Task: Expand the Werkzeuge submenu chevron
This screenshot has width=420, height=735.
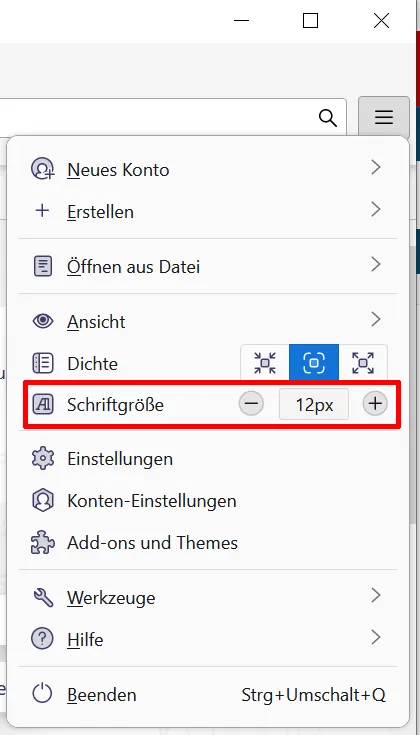Action: [375, 596]
